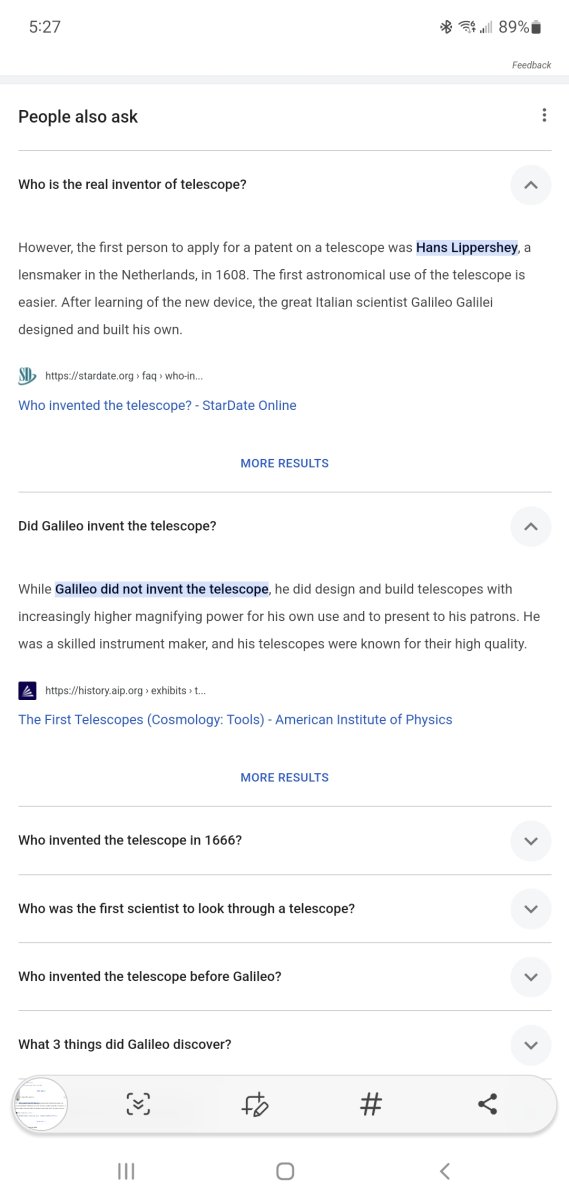This screenshot has width=569, height=1200.
Task: Tap the scroll capture icon in screenshot toolbar
Action: click(138, 1104)
